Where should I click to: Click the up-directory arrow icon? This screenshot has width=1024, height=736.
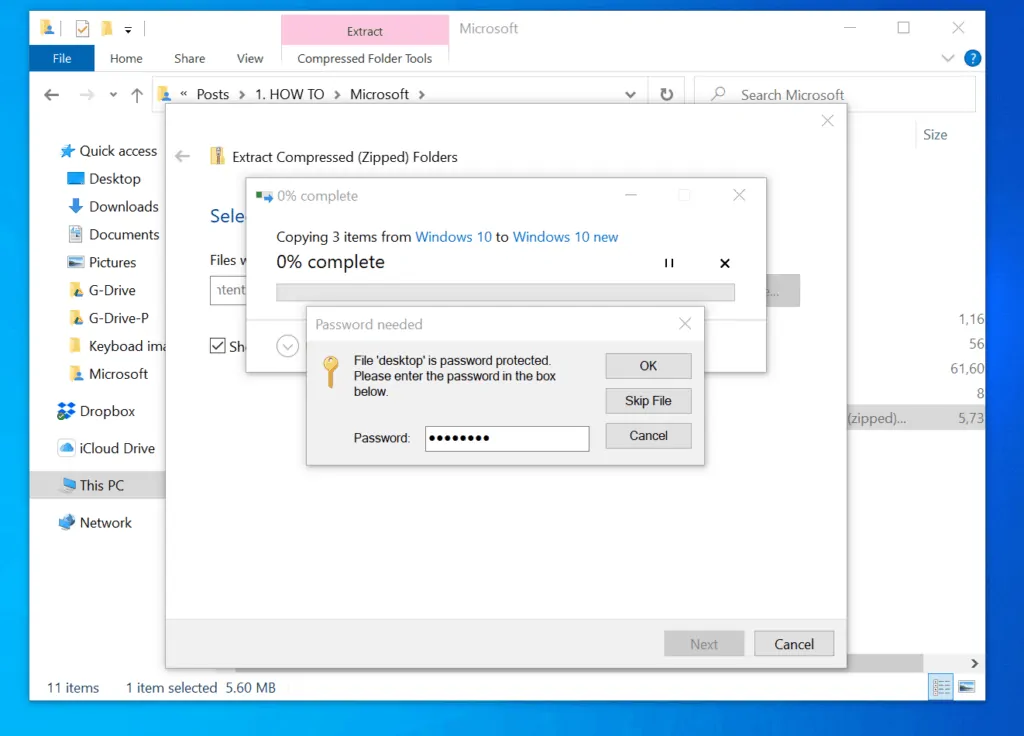tap(138, 95)
